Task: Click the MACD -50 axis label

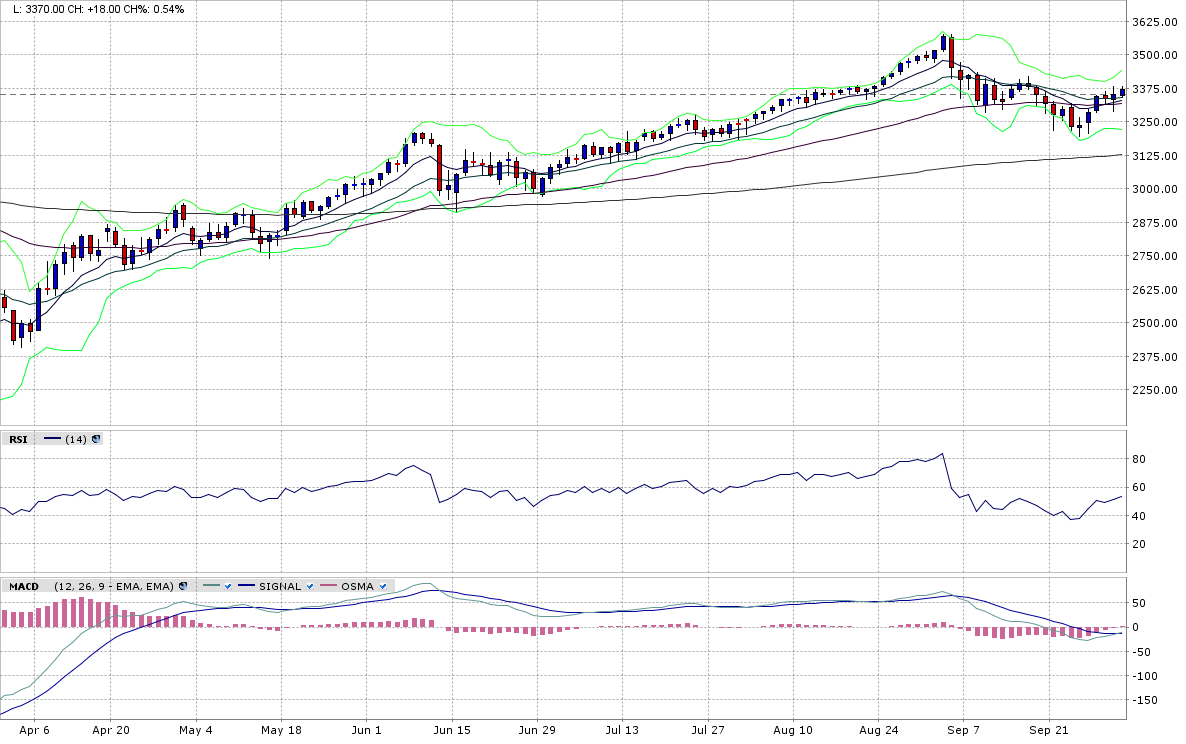Action: point(1141,652)
